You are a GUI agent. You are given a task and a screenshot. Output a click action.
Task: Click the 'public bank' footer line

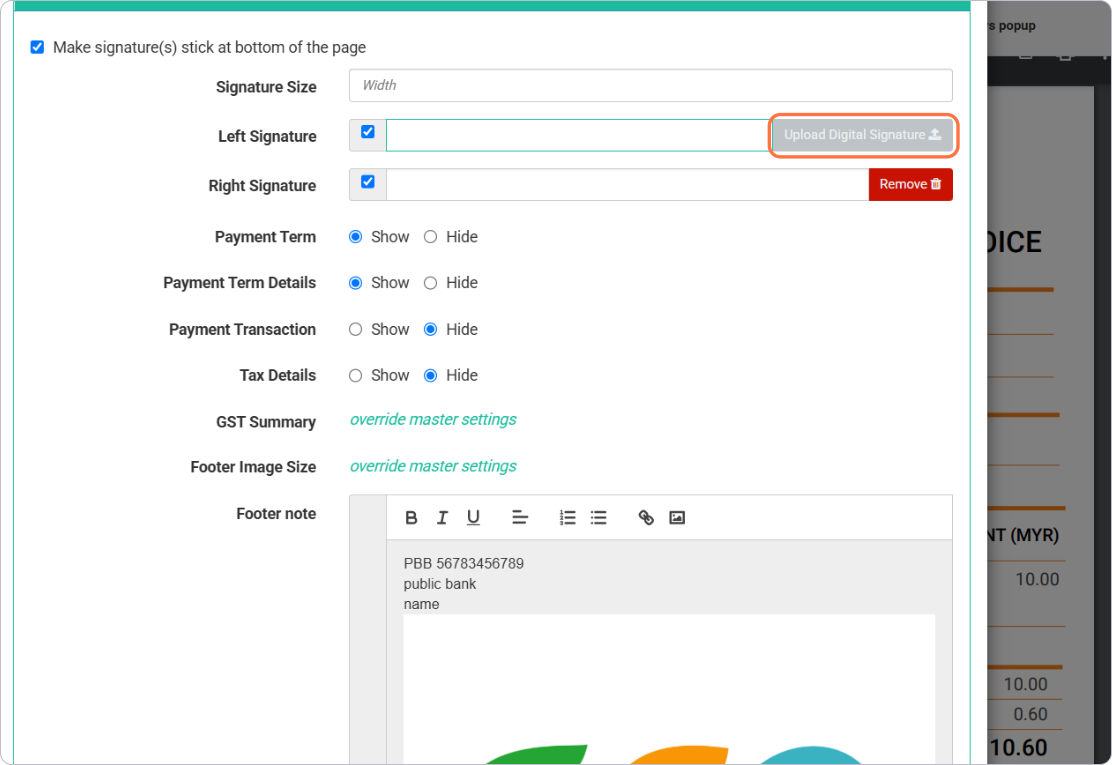pos(440,584)
